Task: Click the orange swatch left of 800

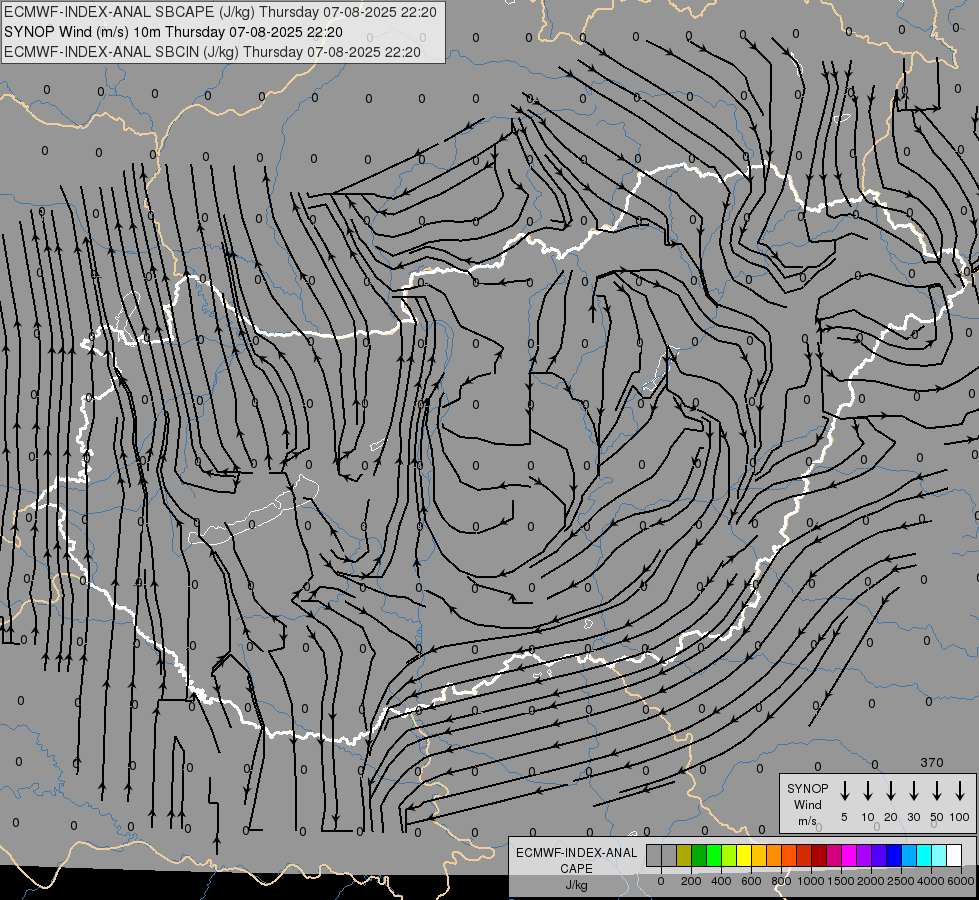Action: click(x=774, y=855)
